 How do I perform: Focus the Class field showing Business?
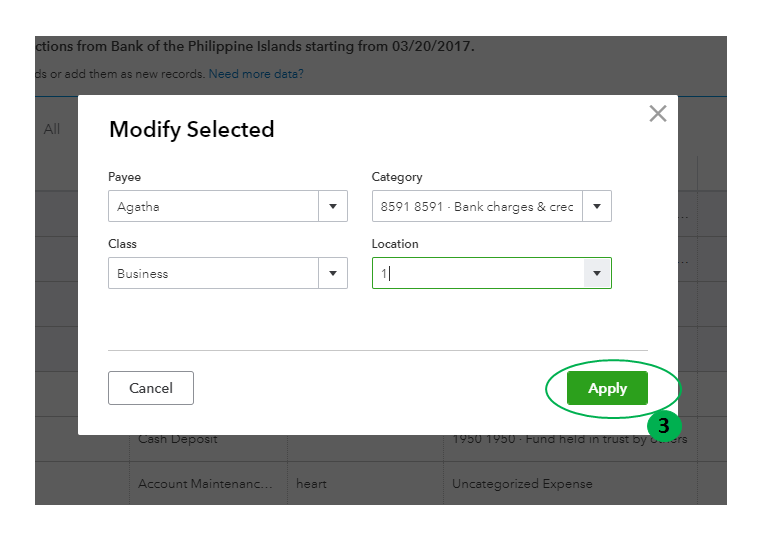[214, 273]
